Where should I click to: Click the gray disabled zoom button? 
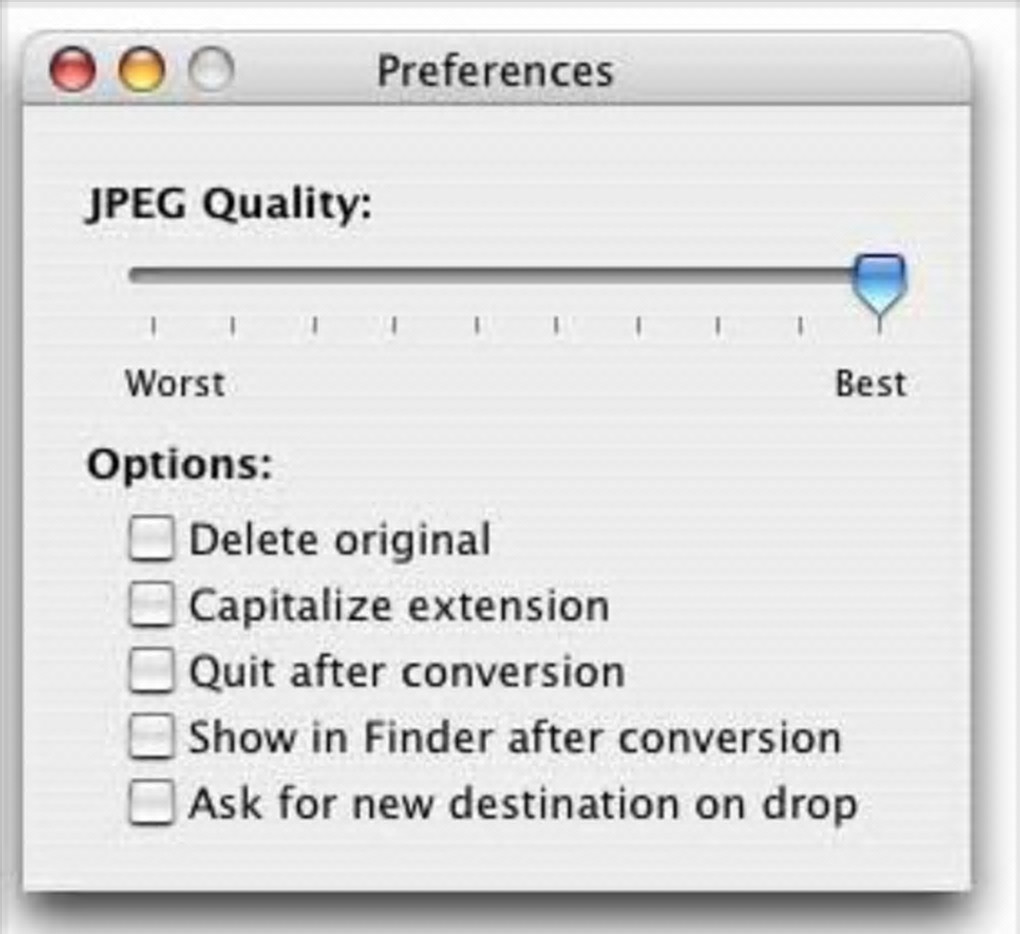pyautogui.click(x=211, y=71)
